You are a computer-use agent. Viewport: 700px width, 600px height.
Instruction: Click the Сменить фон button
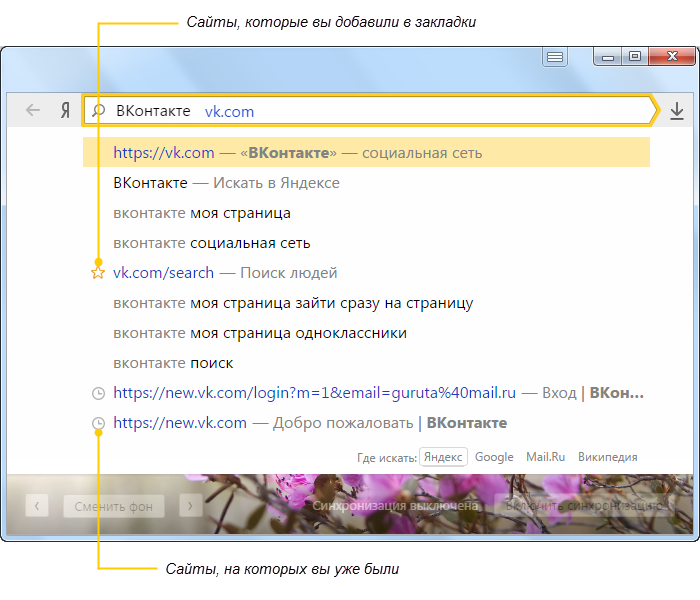click(114, 506)
